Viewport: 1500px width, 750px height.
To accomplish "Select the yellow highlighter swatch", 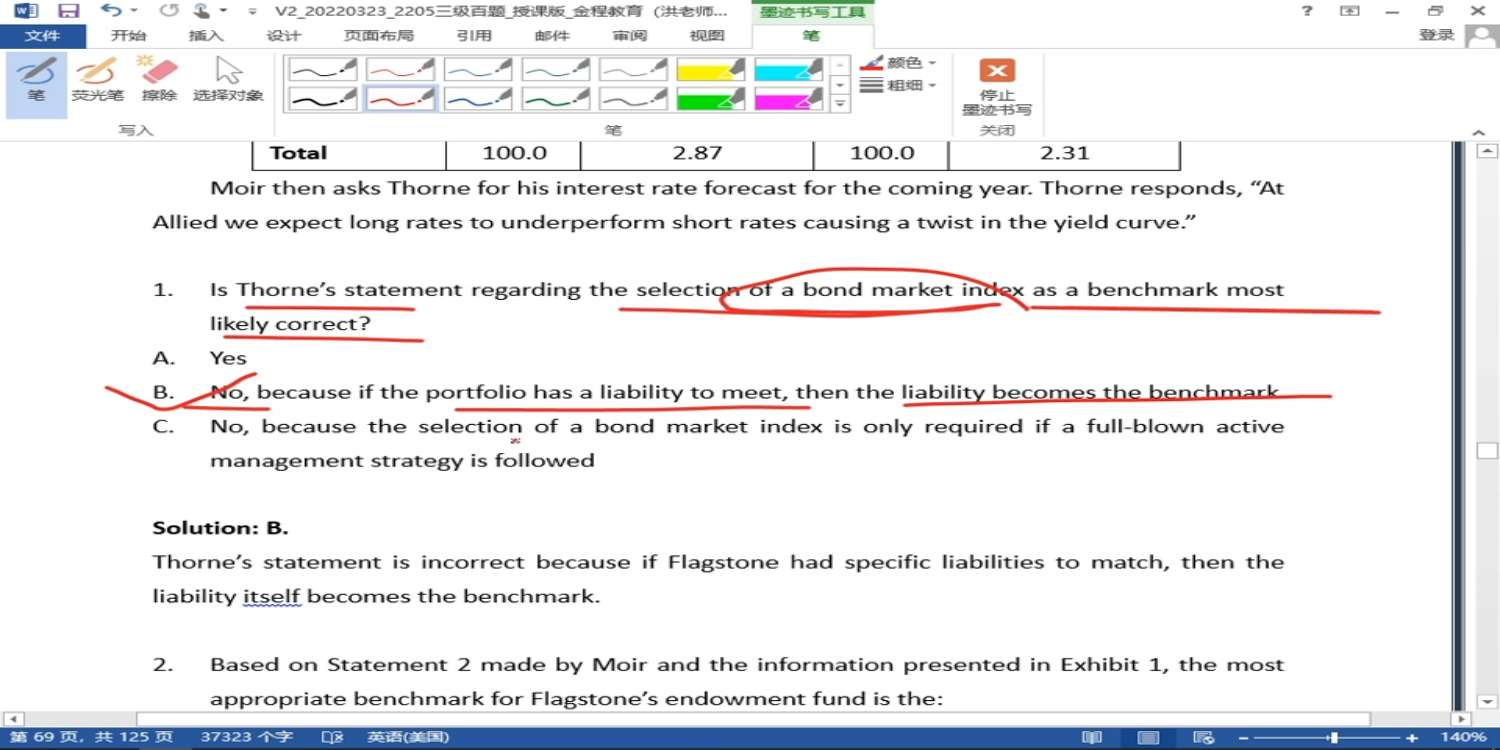I will point(710,69).
